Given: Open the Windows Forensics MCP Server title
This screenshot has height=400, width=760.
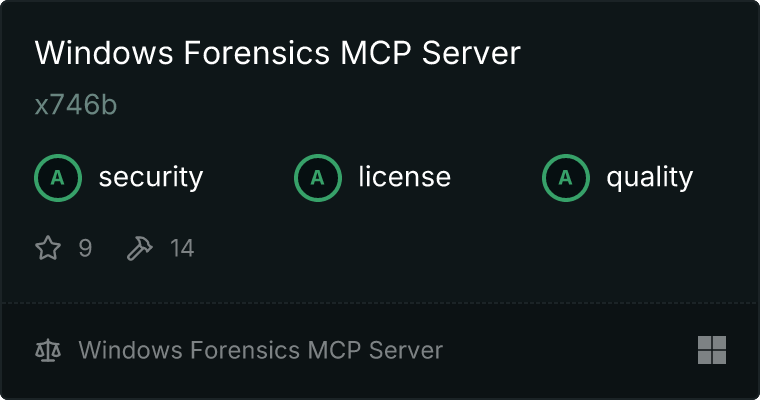Looking at the screenshot, I should 278,52.
